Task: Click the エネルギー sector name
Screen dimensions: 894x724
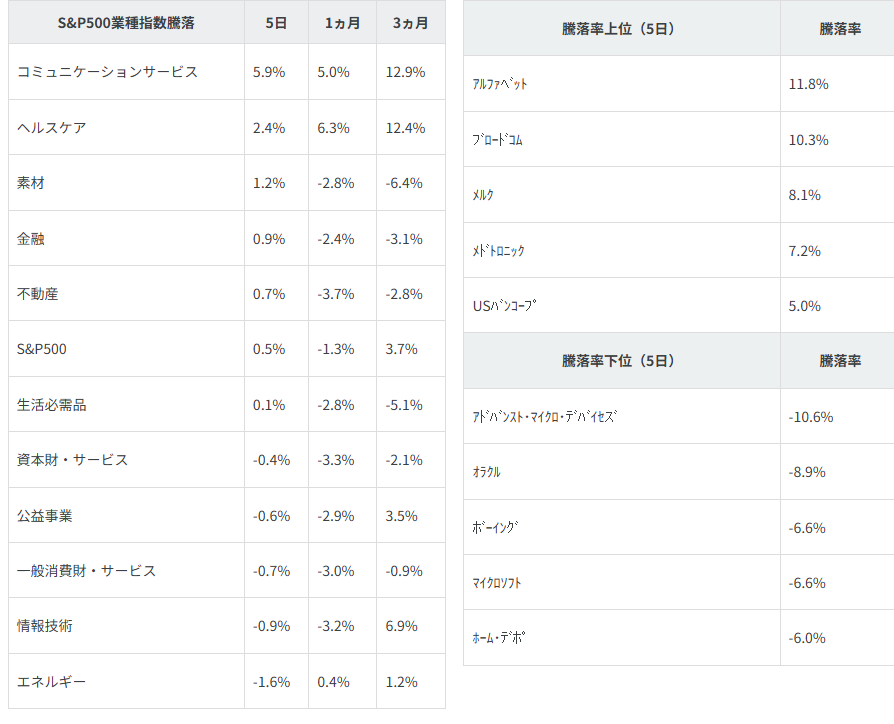Action: pyautogui.click(x=52, y=682)
